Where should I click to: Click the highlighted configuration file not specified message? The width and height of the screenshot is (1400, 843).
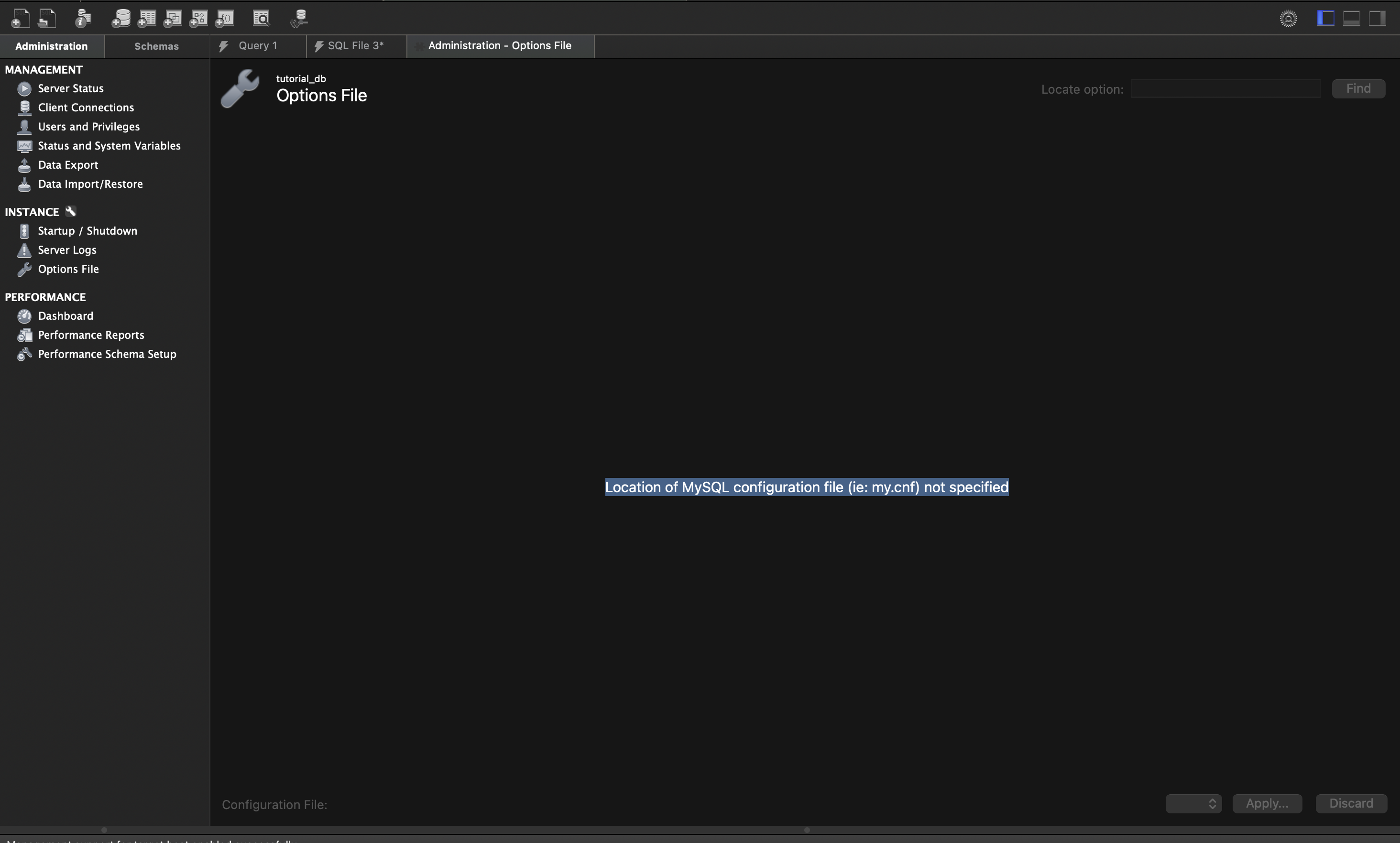coord(807,487)
